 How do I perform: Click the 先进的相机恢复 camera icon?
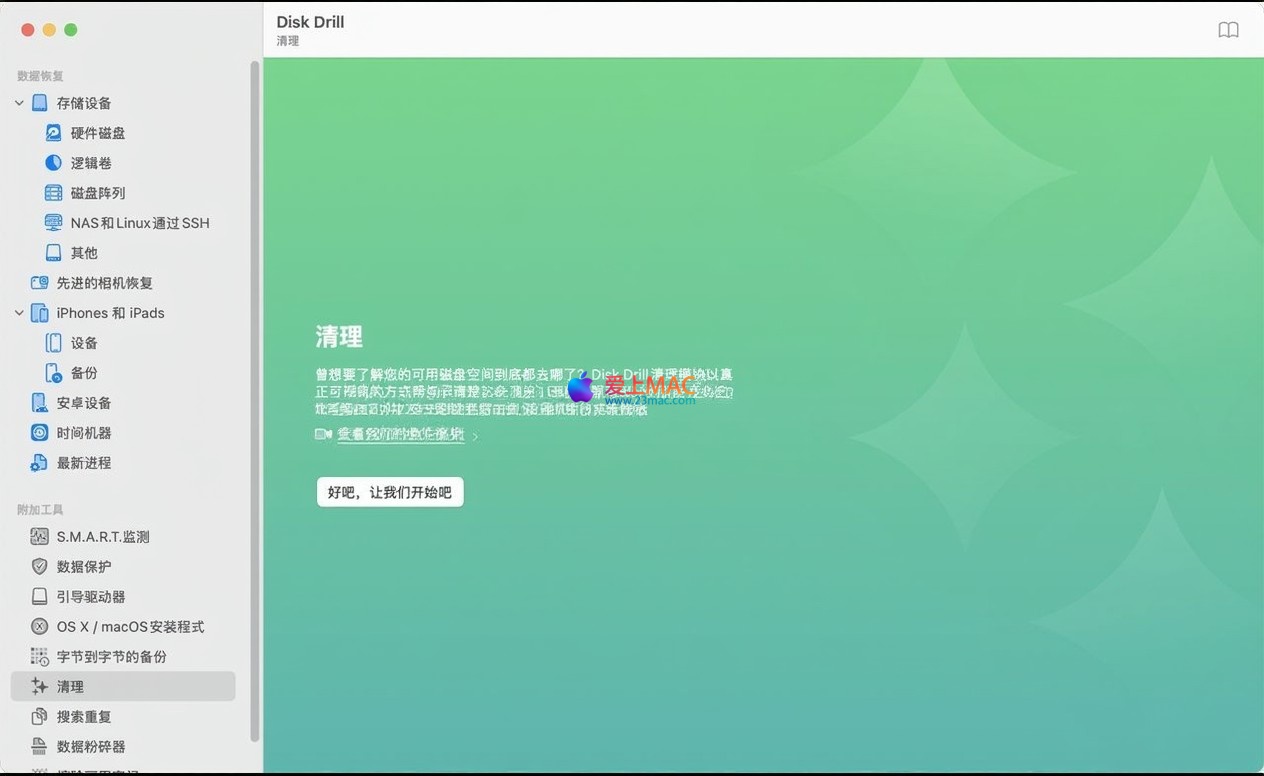(39, 283)
